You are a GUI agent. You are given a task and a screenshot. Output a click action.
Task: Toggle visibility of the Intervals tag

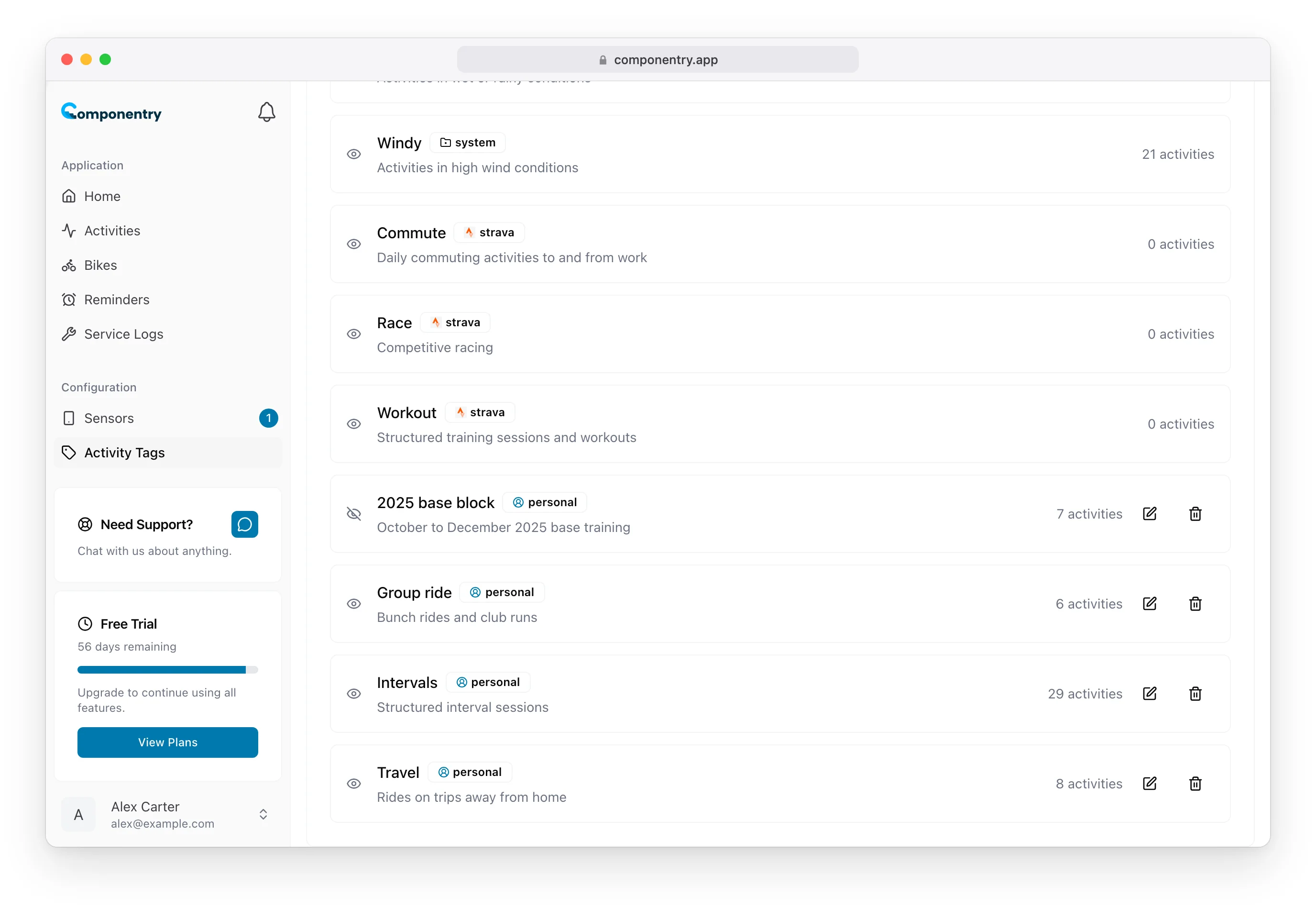pyautogui.click(x=354, y=694)
